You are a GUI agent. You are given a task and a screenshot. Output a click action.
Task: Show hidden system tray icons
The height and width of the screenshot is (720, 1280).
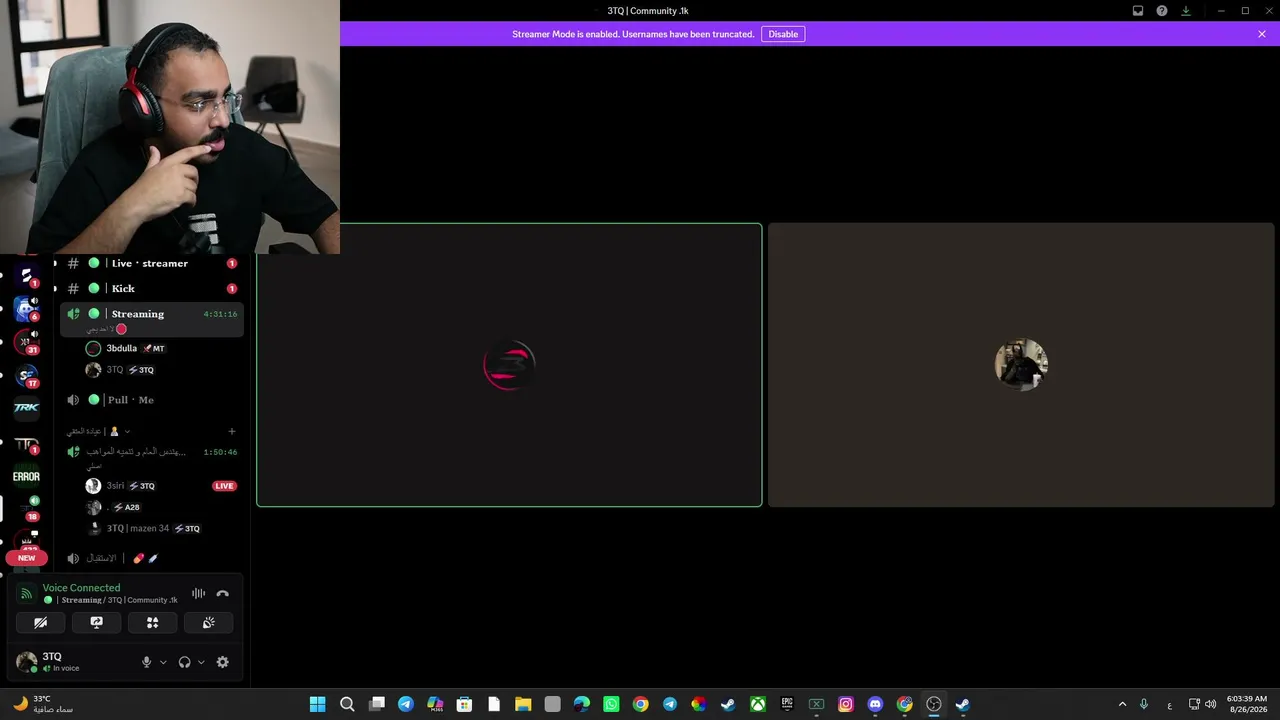(x=1122, y=704)
